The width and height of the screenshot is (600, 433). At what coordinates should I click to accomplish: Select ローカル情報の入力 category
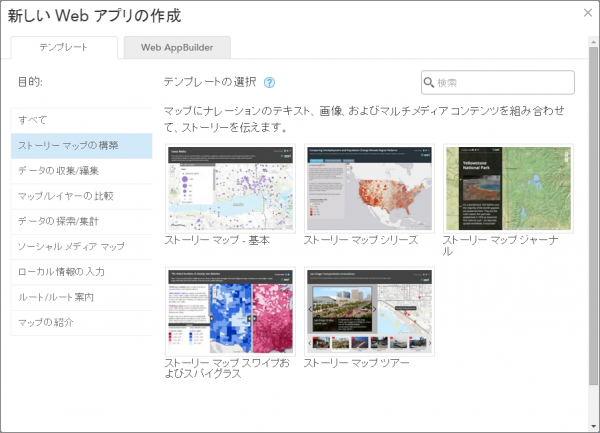pyautogui.click(x=82, y=272)
